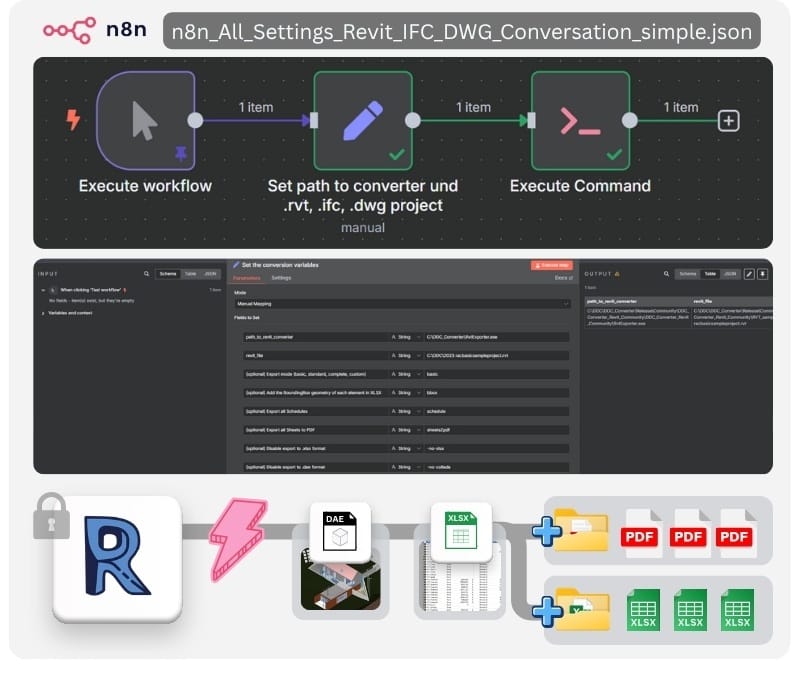Click the warning icon beside OUTPUT heading
The height and width of the screenshot is (675, 800).
tap(617, 274)
